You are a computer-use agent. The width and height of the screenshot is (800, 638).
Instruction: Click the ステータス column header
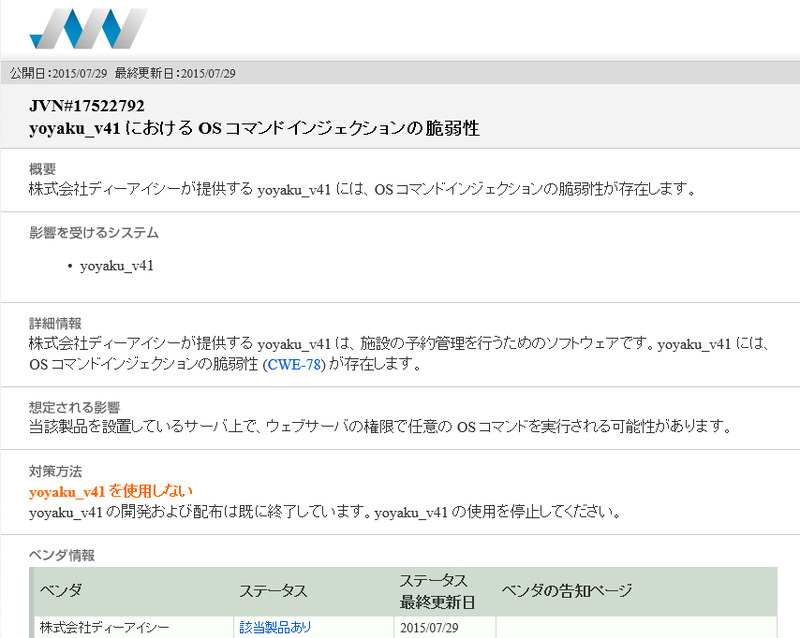(x=273, y=591)
